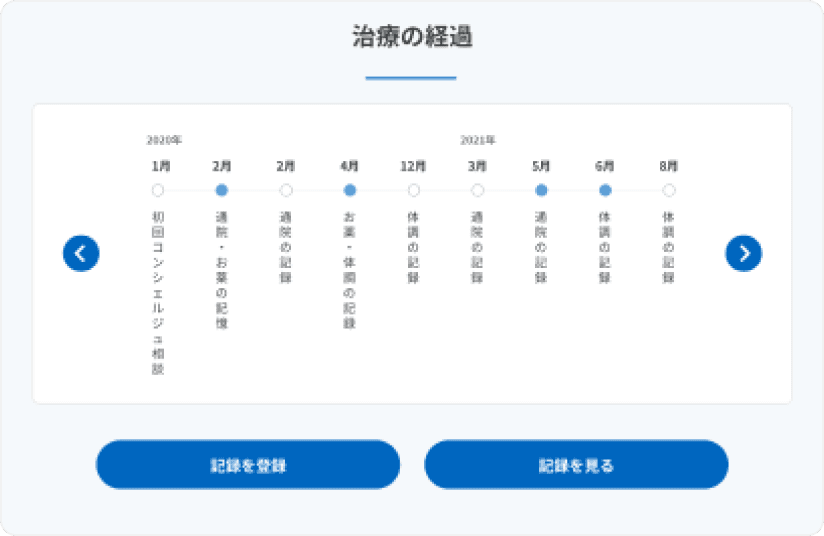Advance timeline with right arrow button
Viewport: 824px width, 536px height.
click(744, 253)
